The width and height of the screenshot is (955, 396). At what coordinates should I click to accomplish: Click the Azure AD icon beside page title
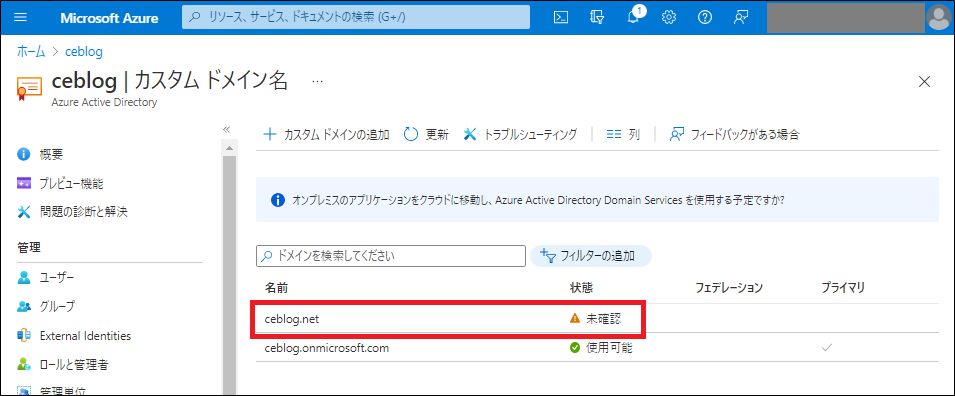[29, 89]
